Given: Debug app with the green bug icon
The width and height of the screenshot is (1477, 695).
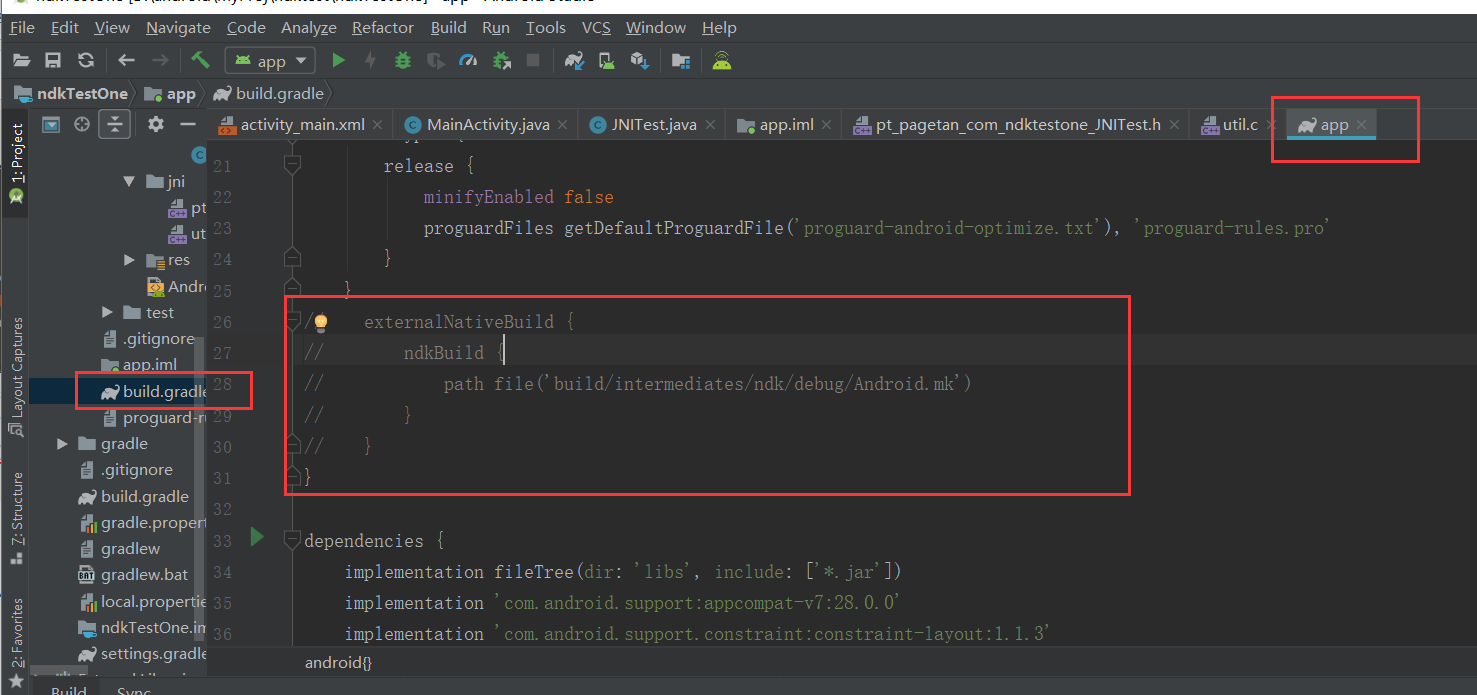Looking at the screenshot, I should [402, 61].
